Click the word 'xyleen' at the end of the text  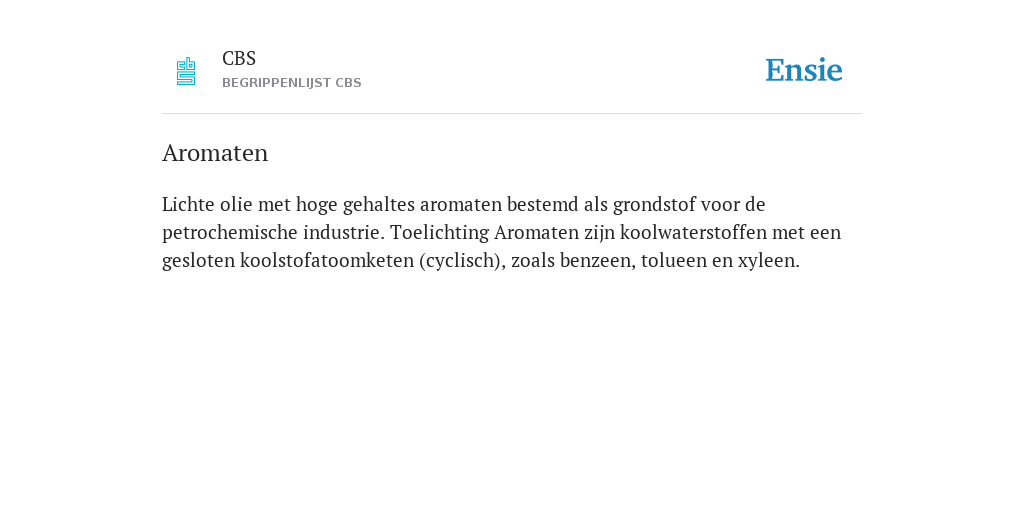click(769, 261)
